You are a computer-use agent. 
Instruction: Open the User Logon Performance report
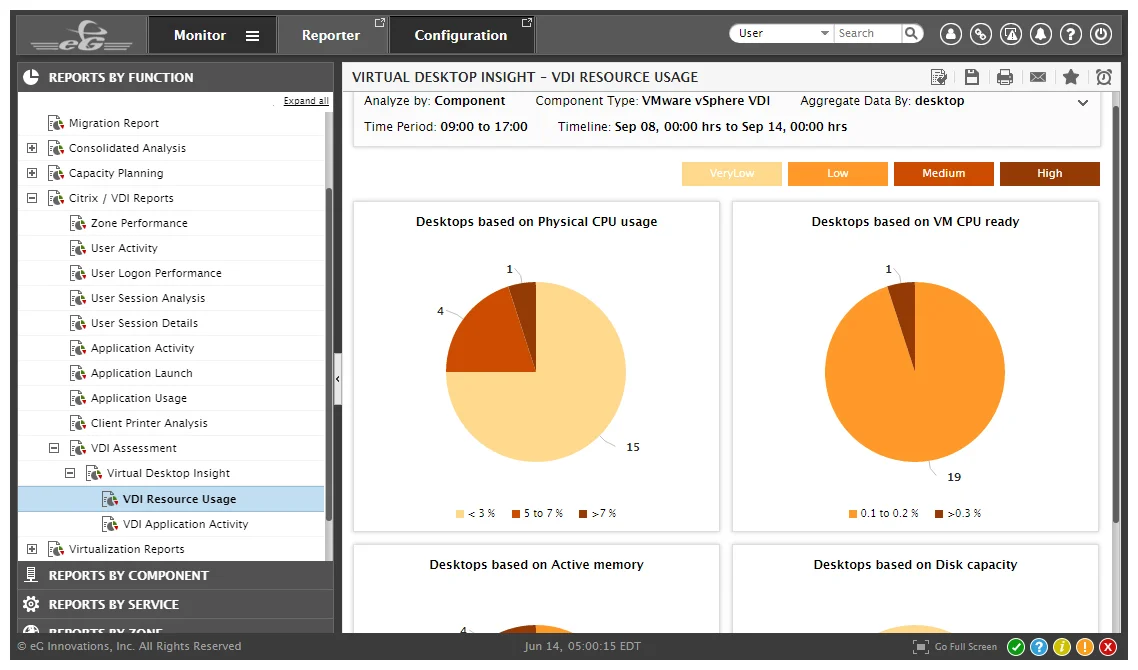[156, 273]
